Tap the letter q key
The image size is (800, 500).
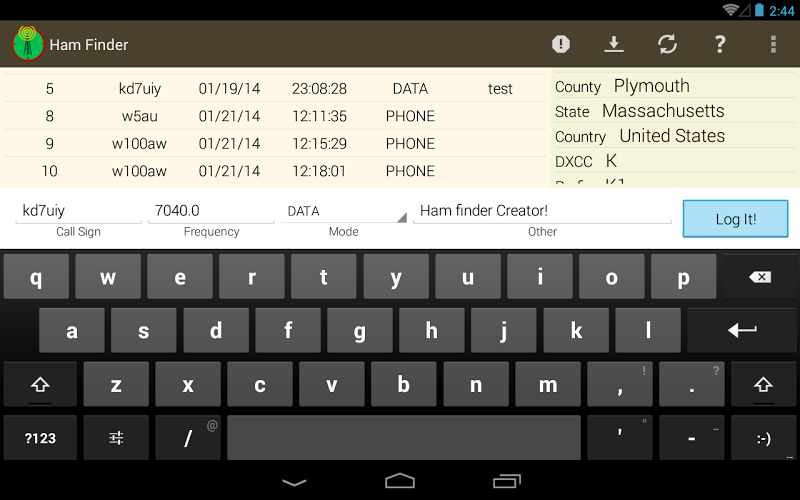click(x=36, y=277)
